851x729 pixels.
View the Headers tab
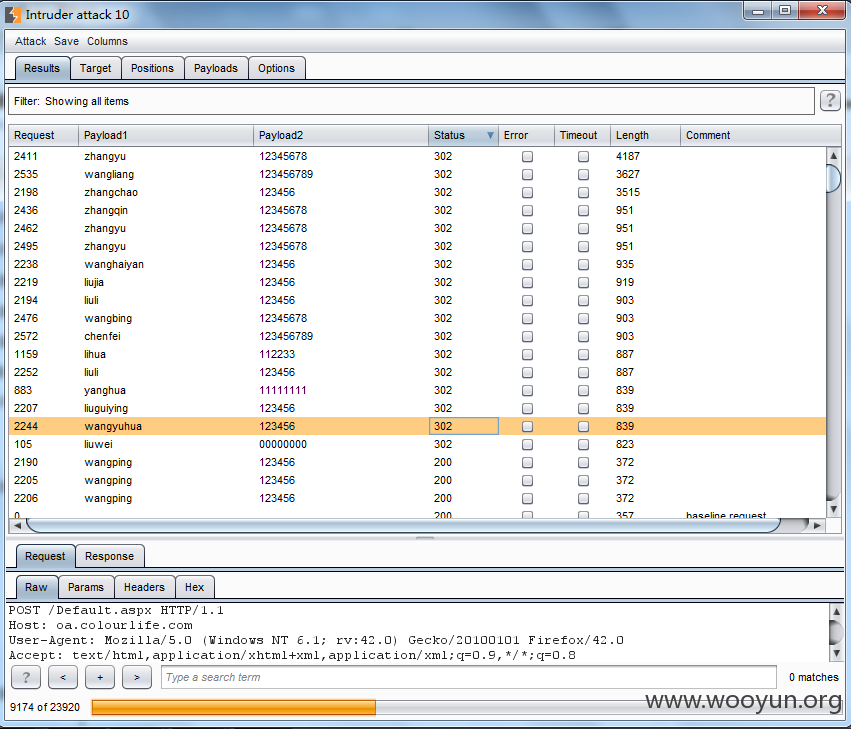click(144, 587)
